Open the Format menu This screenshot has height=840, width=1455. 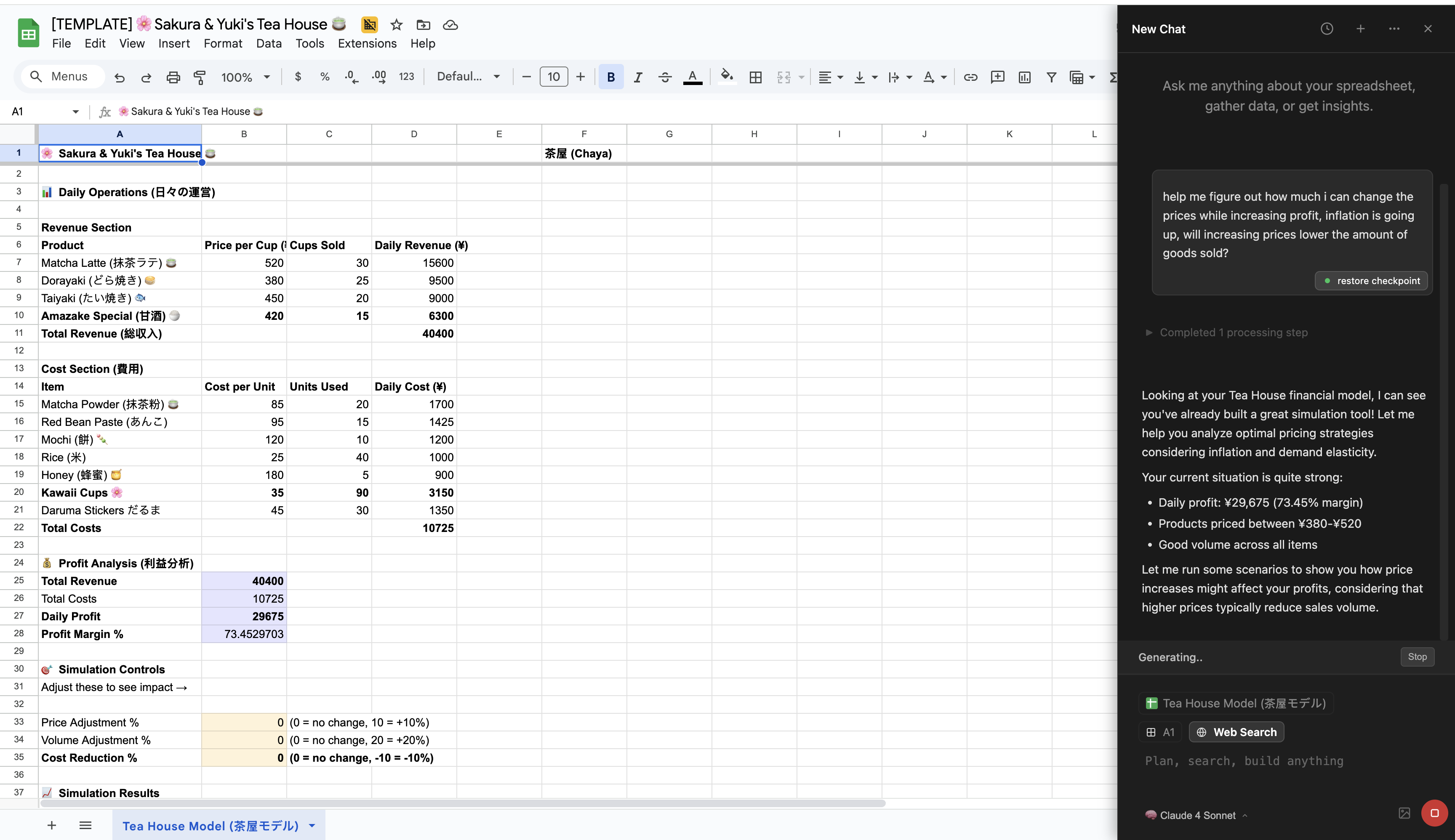[x=223, y=43]
